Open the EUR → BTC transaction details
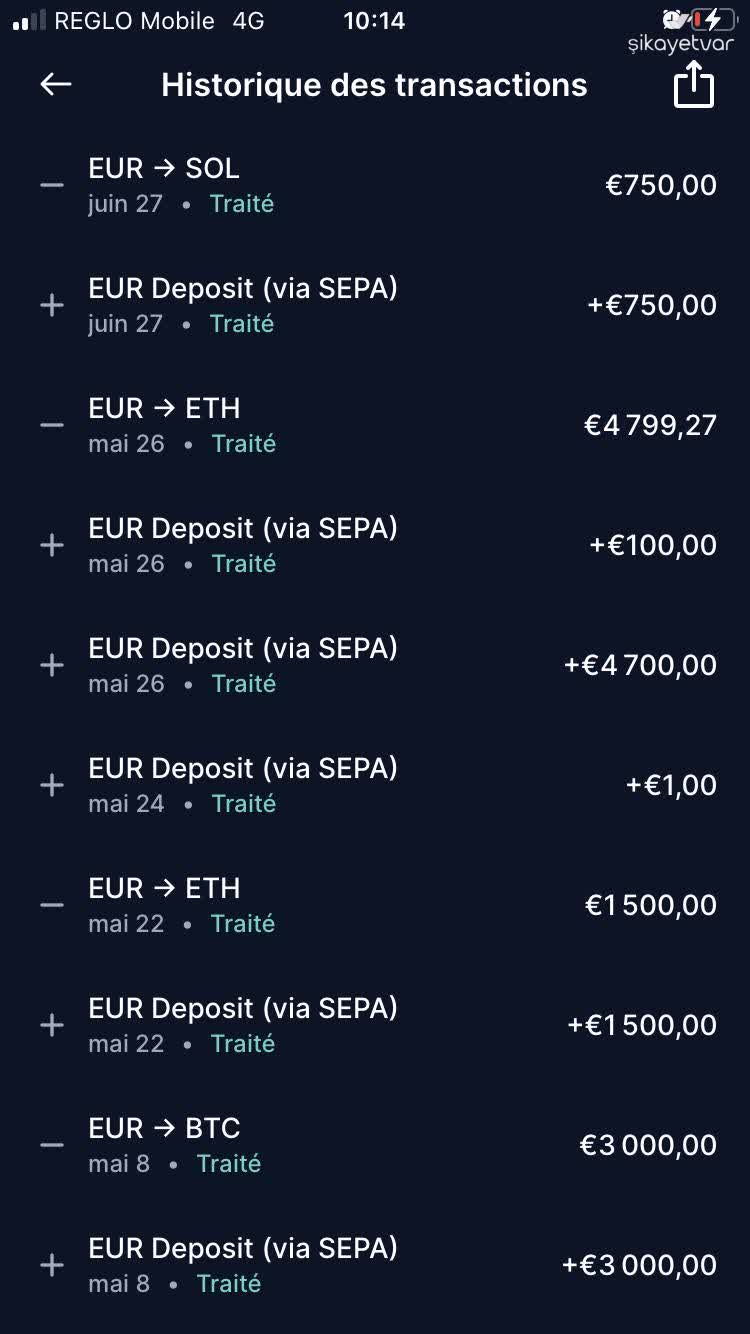The height and width of the screenshot is (1334, 750). pyautogui.click(x=164, y=1129)
